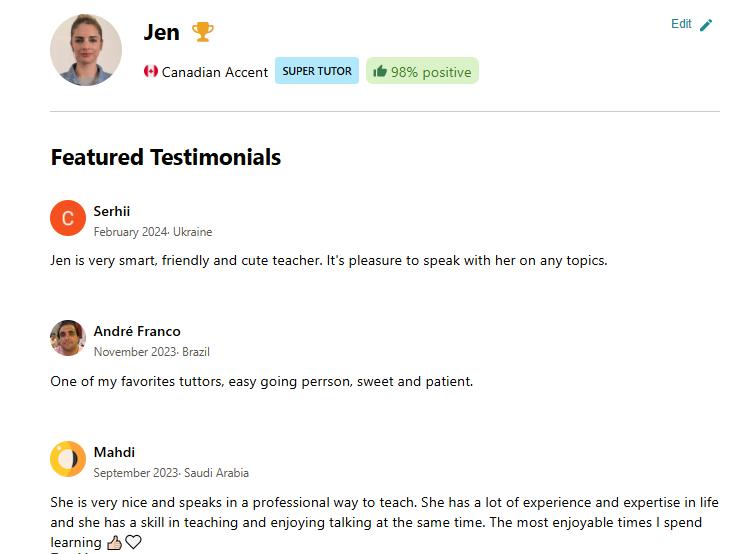Click Serhii's orange avatar icon
The width and height of the screenshot is (732, 554).
(68, 218)
